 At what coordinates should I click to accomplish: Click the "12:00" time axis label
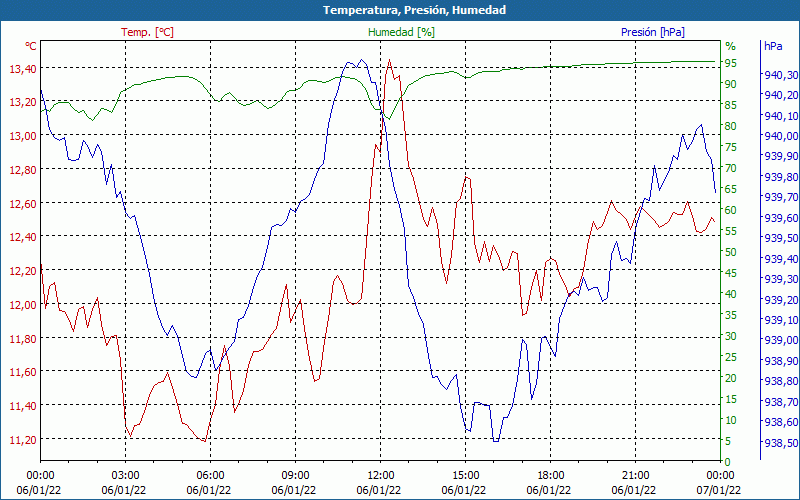tap(380, 476)
